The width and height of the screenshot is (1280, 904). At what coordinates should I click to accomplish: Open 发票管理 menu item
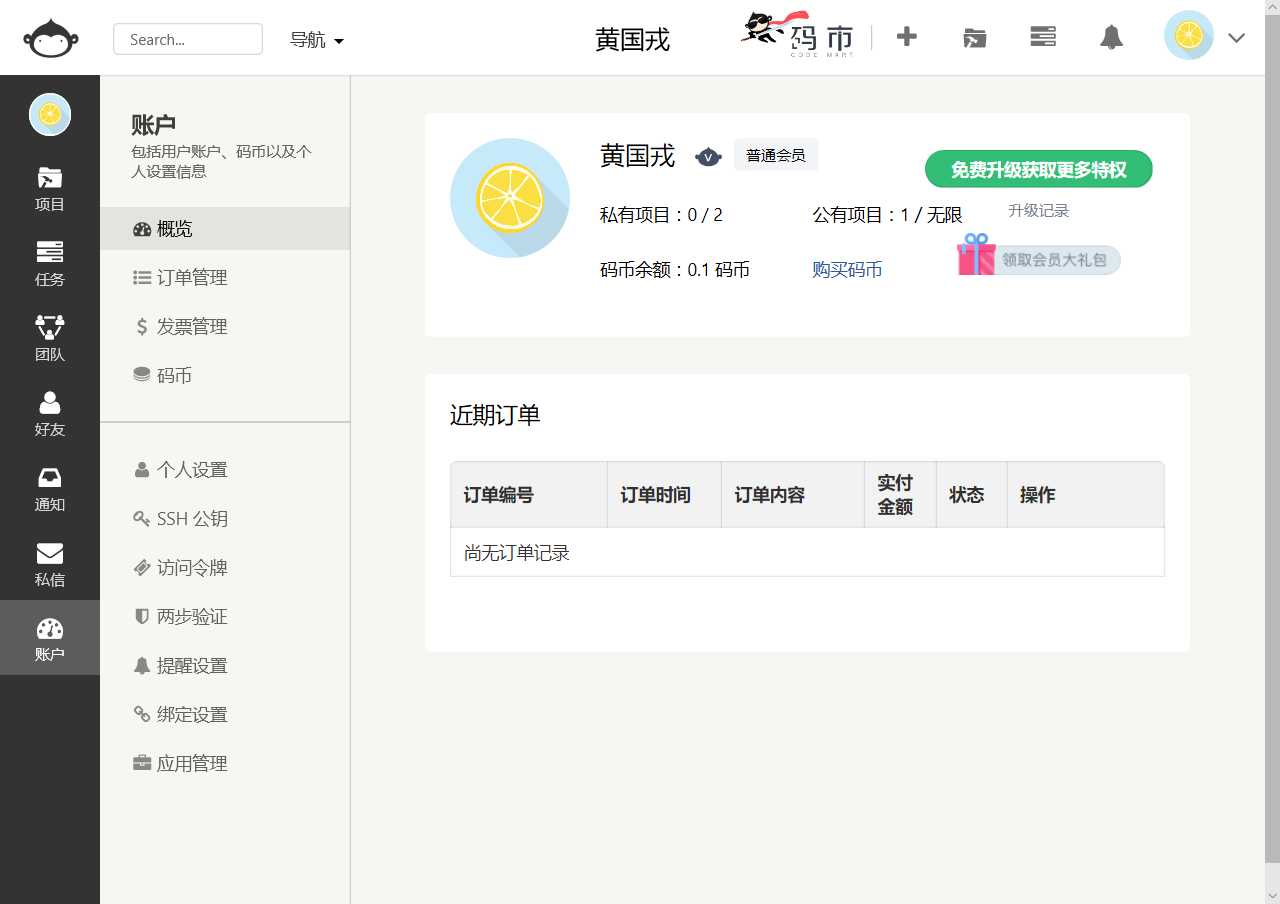(x=225, y=326)
